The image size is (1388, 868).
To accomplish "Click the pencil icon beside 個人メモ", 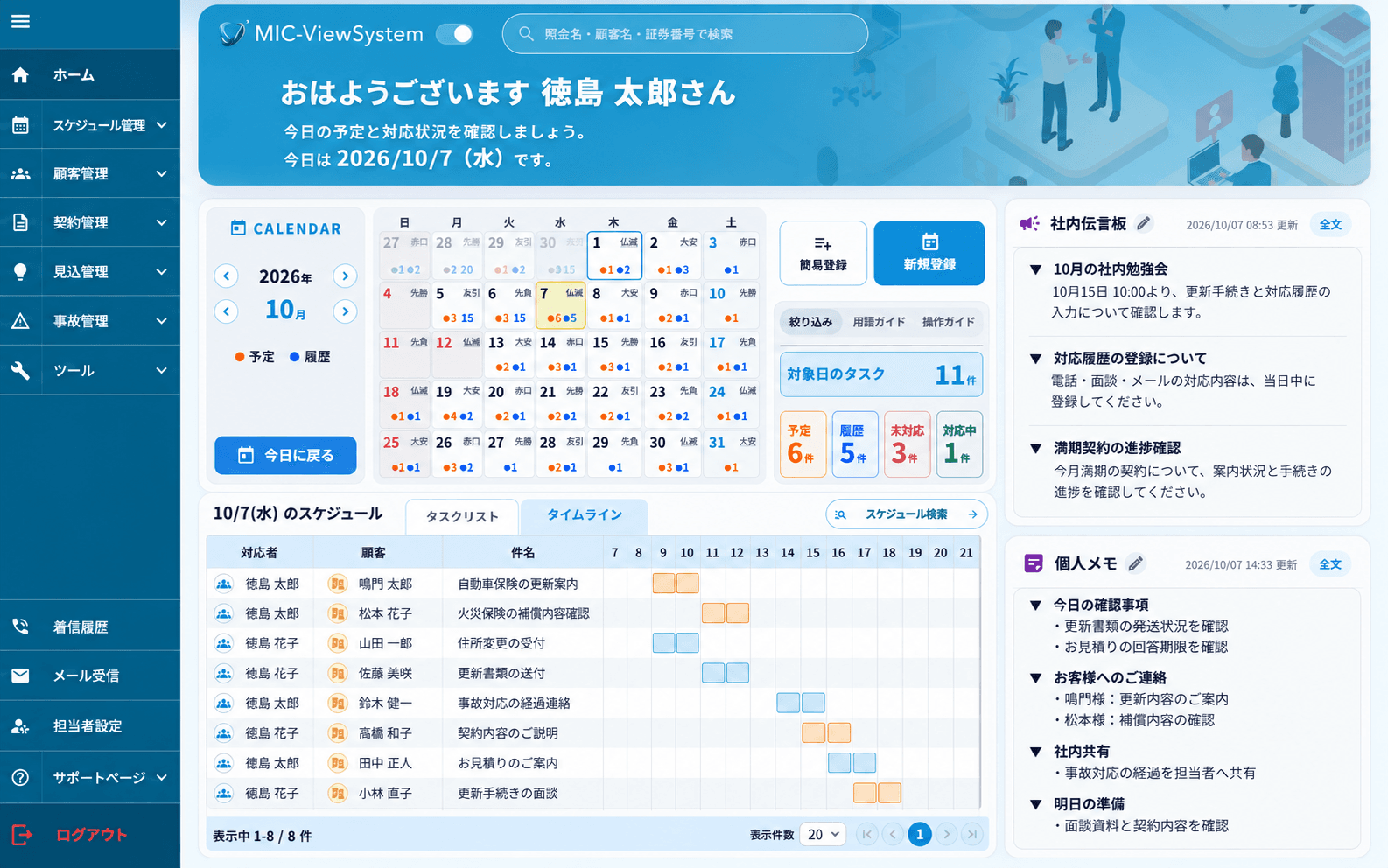I will 1135,563.
